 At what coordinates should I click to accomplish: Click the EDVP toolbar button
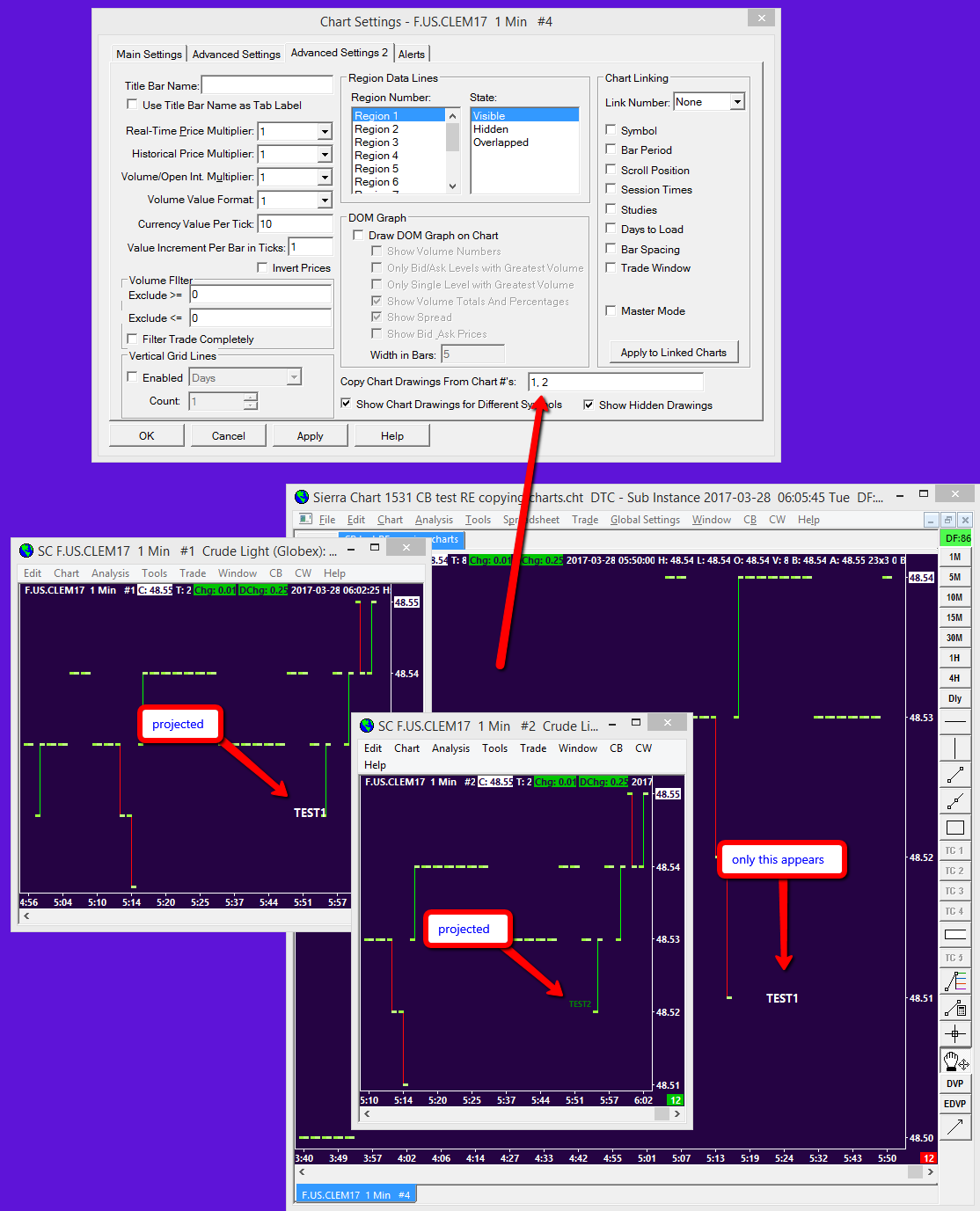click(954, 1104)
